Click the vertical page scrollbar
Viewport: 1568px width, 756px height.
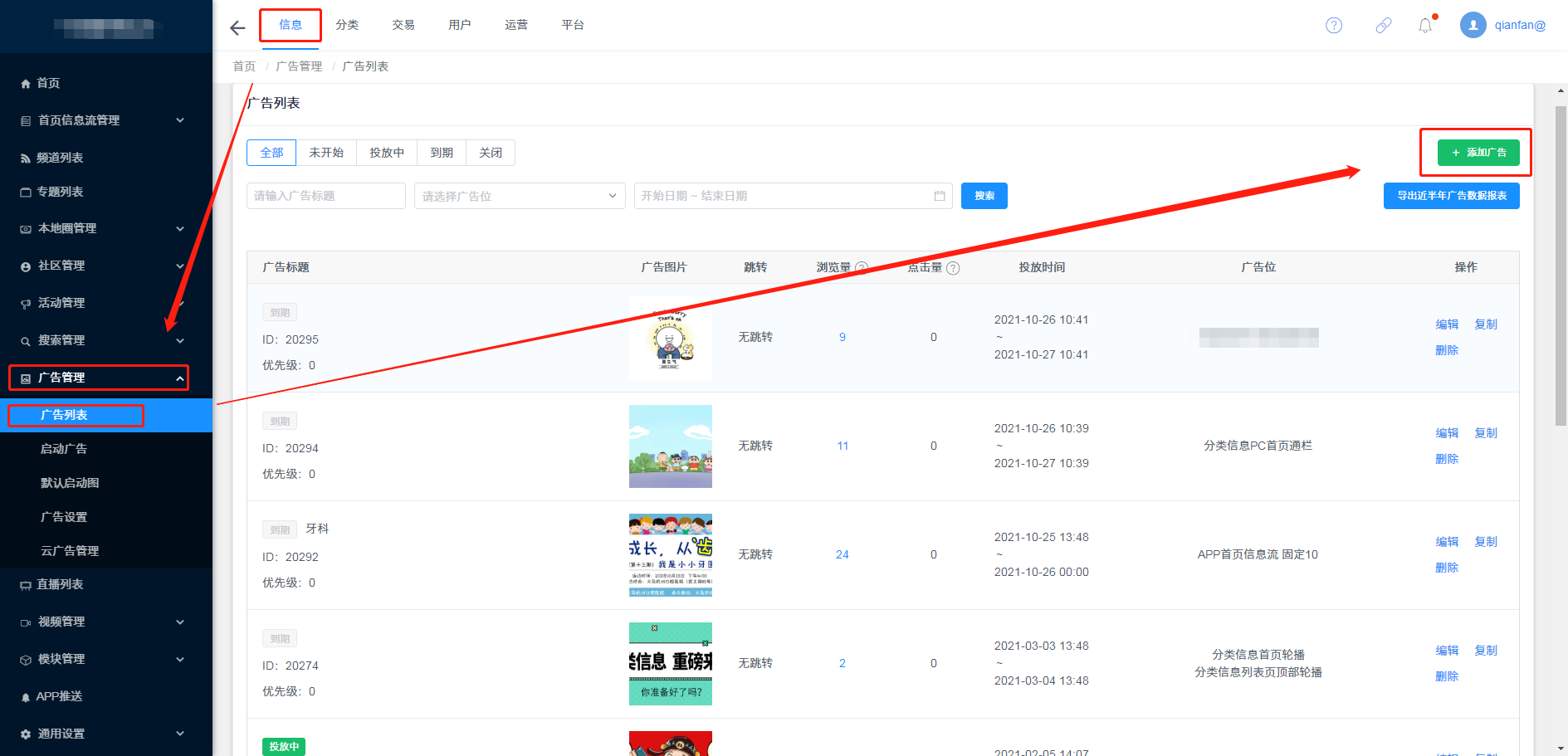(x=1561, y=266)
